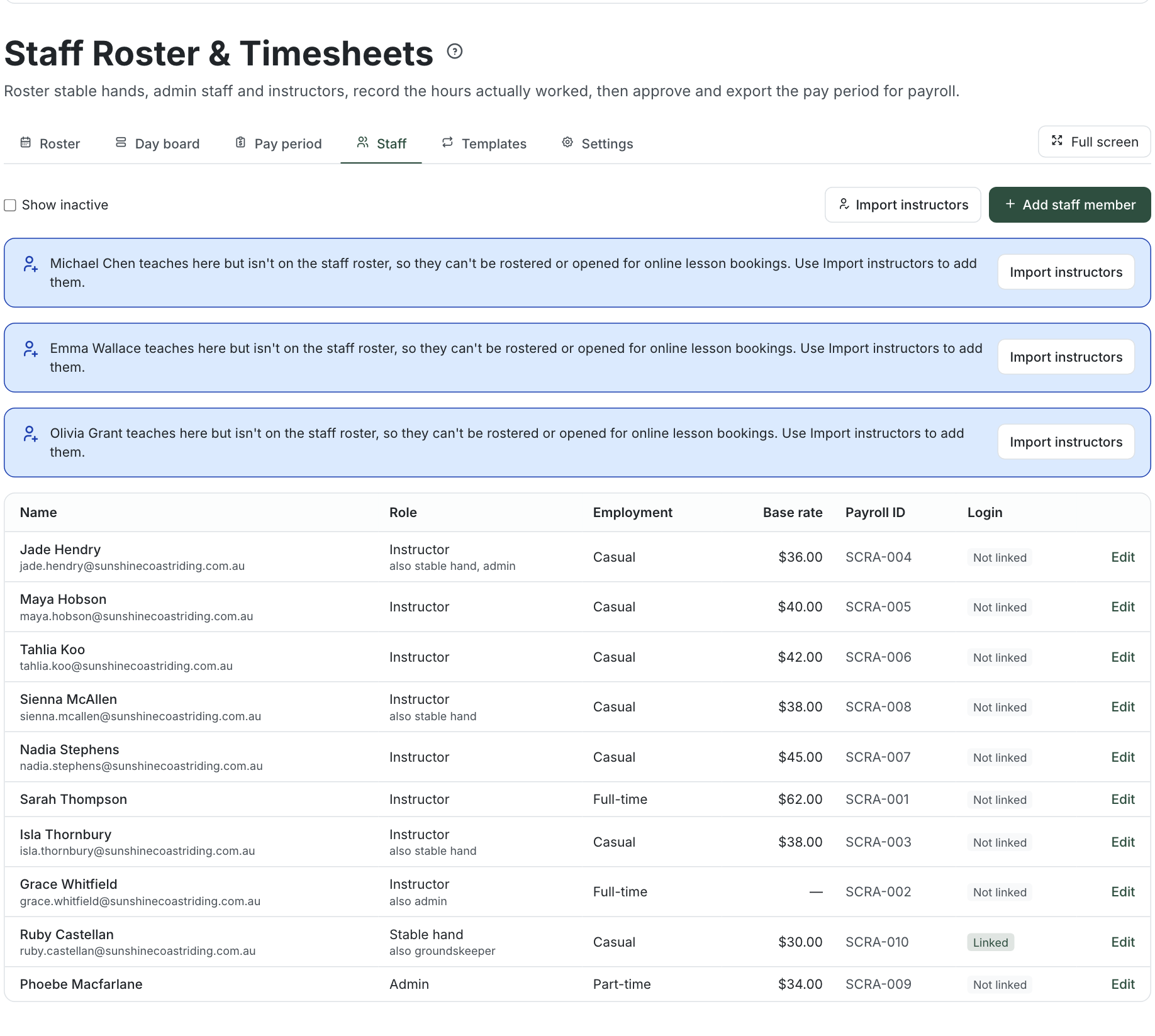Click the Full screen button
The width and height of the screenshot is (1155, 1036).
coord(1095,142)
